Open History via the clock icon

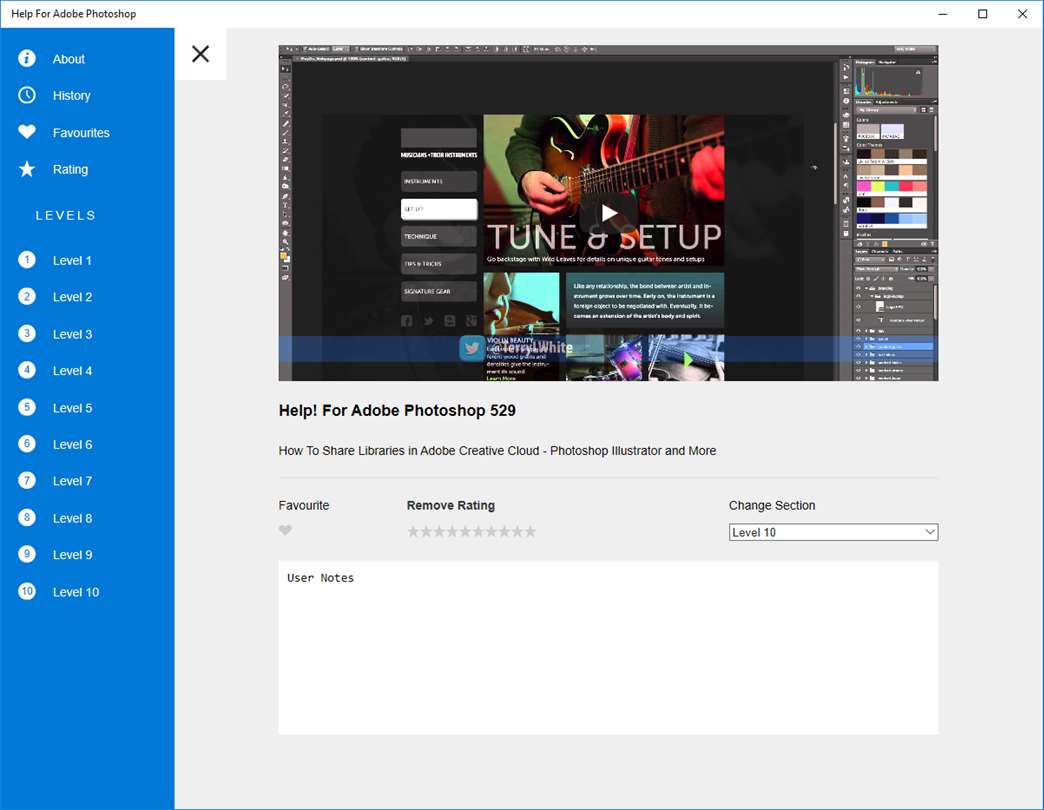pyautogui.click(x=27, y=95)
